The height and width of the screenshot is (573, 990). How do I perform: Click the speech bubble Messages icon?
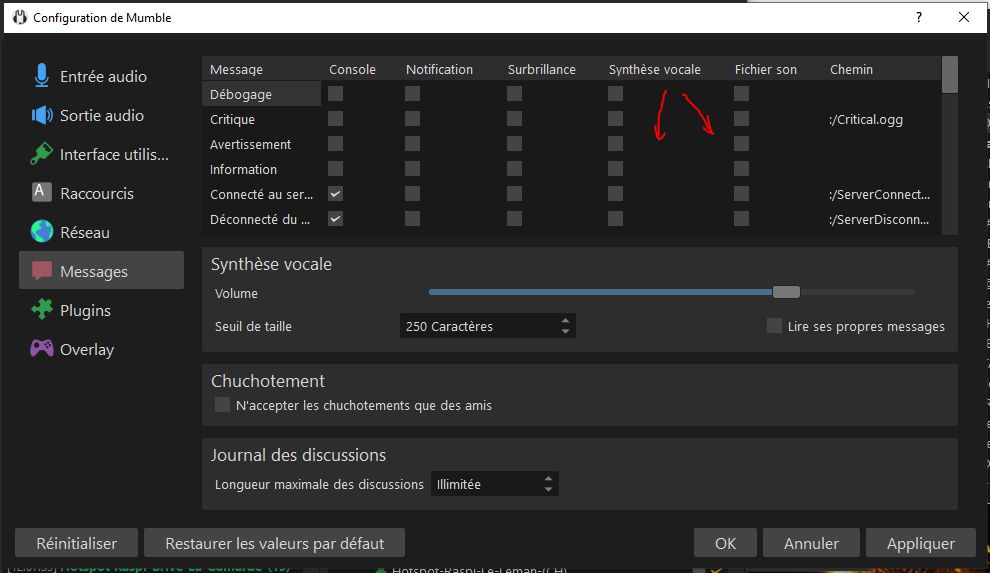click(x=42, y=271)
